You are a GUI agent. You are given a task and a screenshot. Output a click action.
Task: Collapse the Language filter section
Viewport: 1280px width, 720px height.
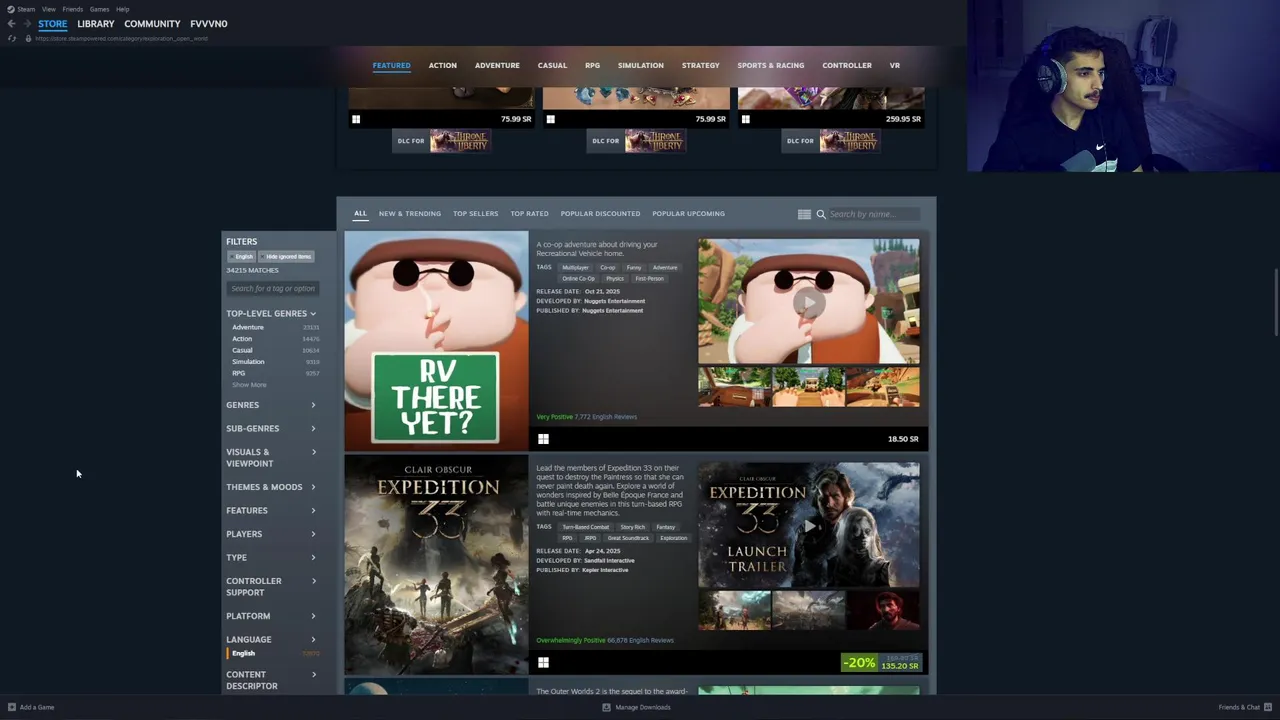click(271, 639)
